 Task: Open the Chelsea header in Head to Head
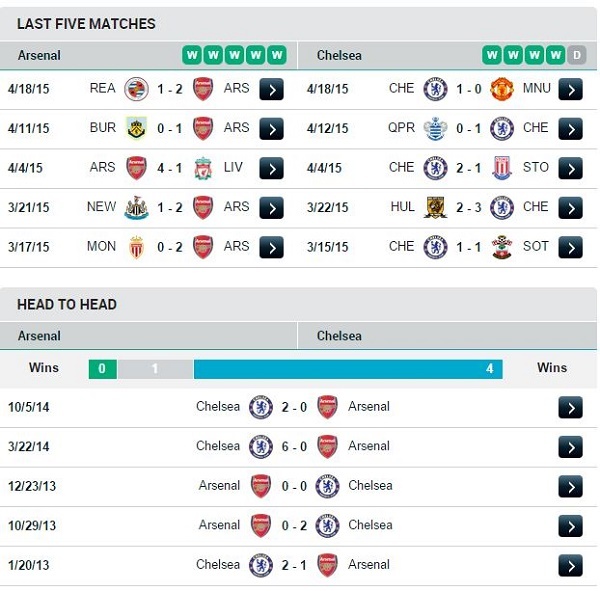[x=339, y=336]
